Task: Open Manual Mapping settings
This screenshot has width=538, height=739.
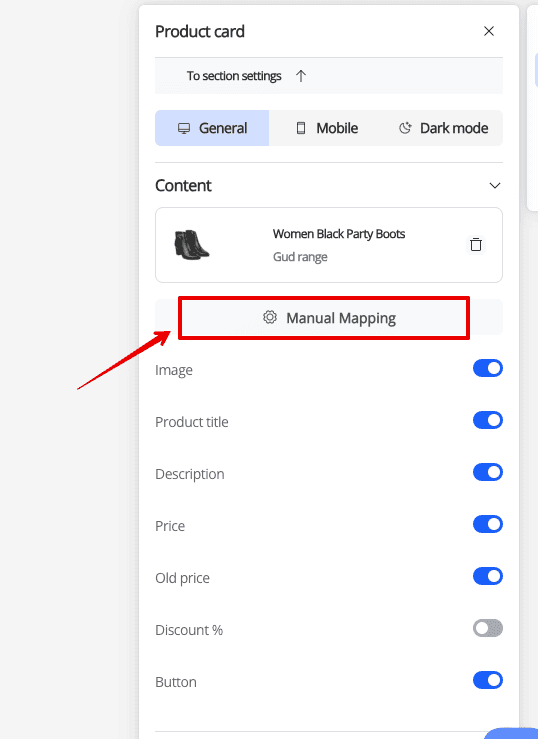Action: 329,317
